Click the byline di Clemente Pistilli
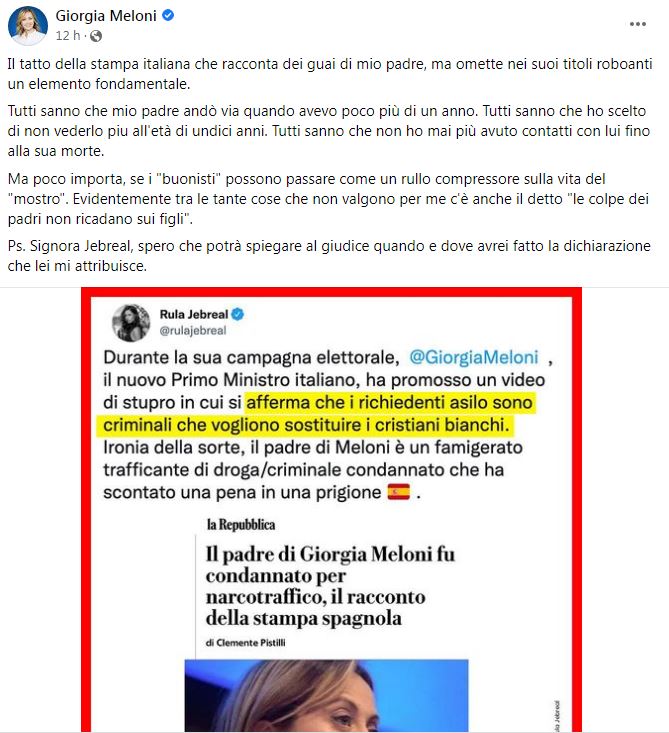Image resolution: width=669 pixels, height=733 pixels. click(x=245, y=643)
